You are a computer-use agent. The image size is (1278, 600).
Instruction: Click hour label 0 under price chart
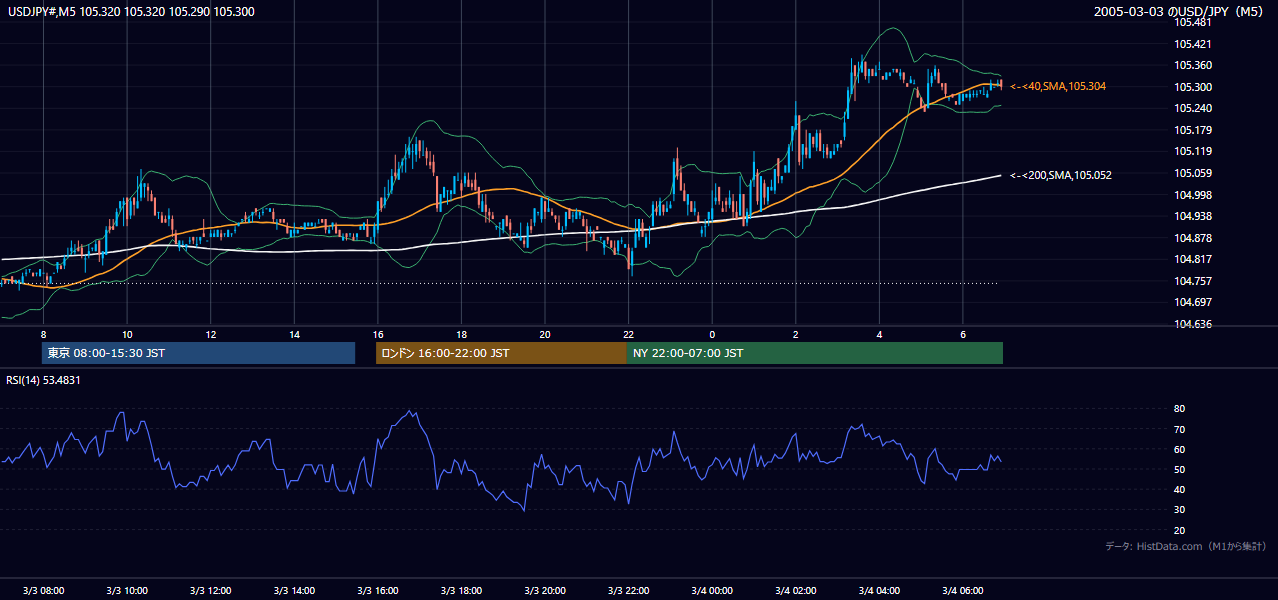pos(712,333)
